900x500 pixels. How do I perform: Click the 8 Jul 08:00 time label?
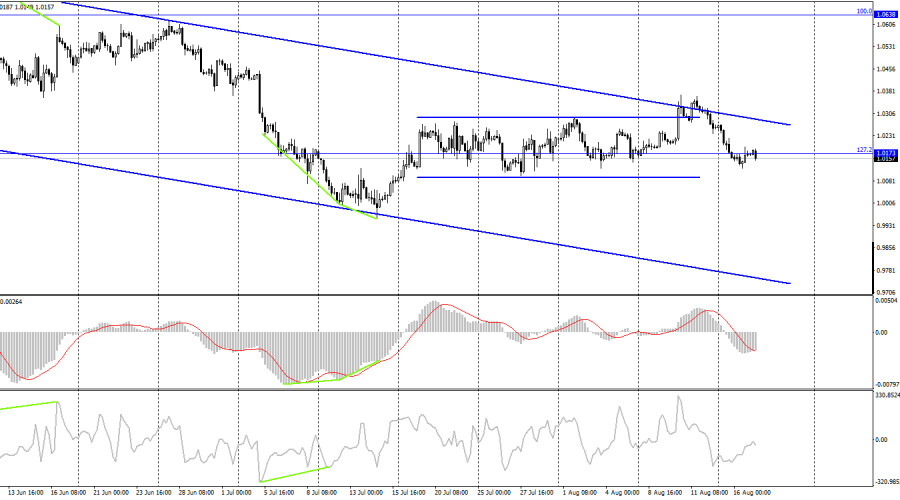point(321,493)
